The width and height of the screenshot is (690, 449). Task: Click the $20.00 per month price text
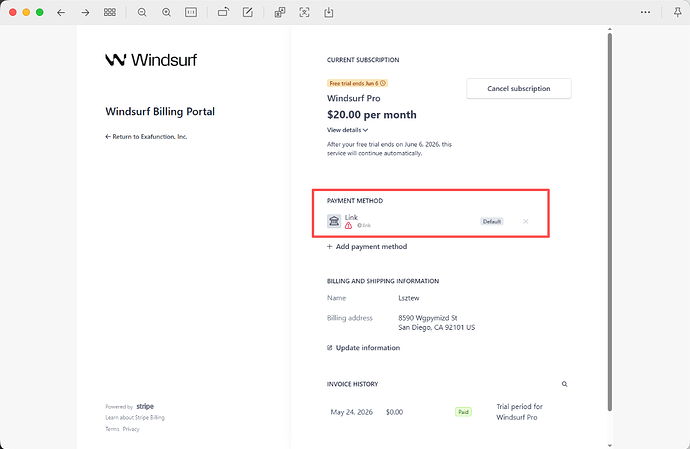pos(371,114)
